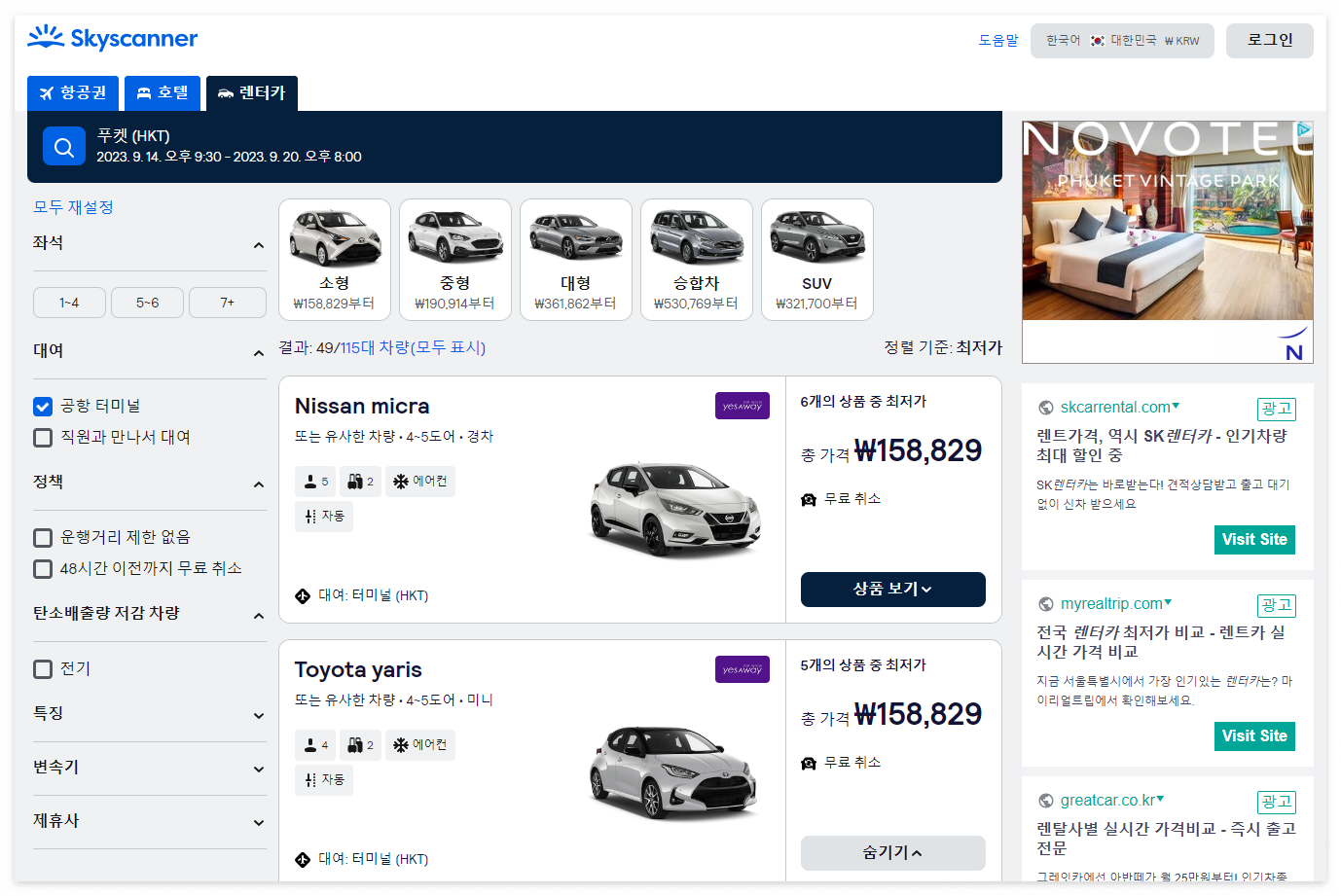This screenshot has width=1341, height=896.
Task: Click the 무료 취소 icon on Nissan micra
Action: click(808, 499)
